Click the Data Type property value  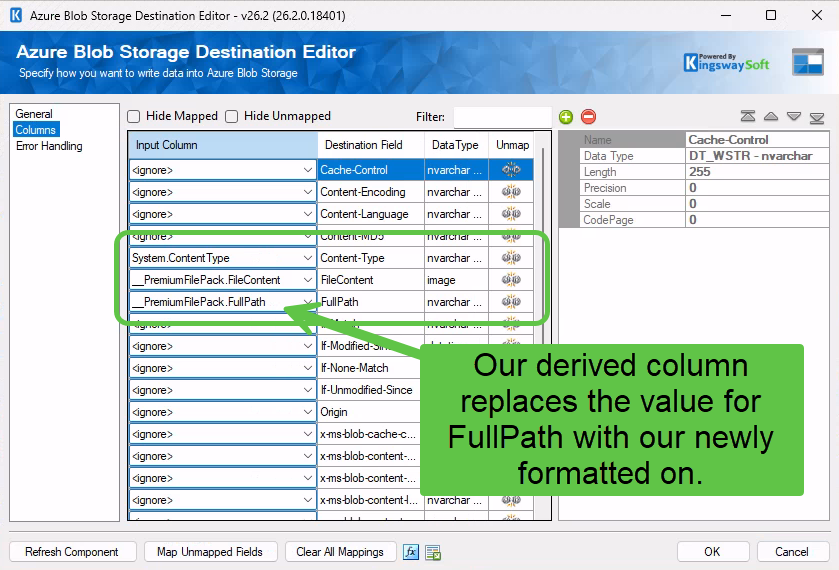757,156
